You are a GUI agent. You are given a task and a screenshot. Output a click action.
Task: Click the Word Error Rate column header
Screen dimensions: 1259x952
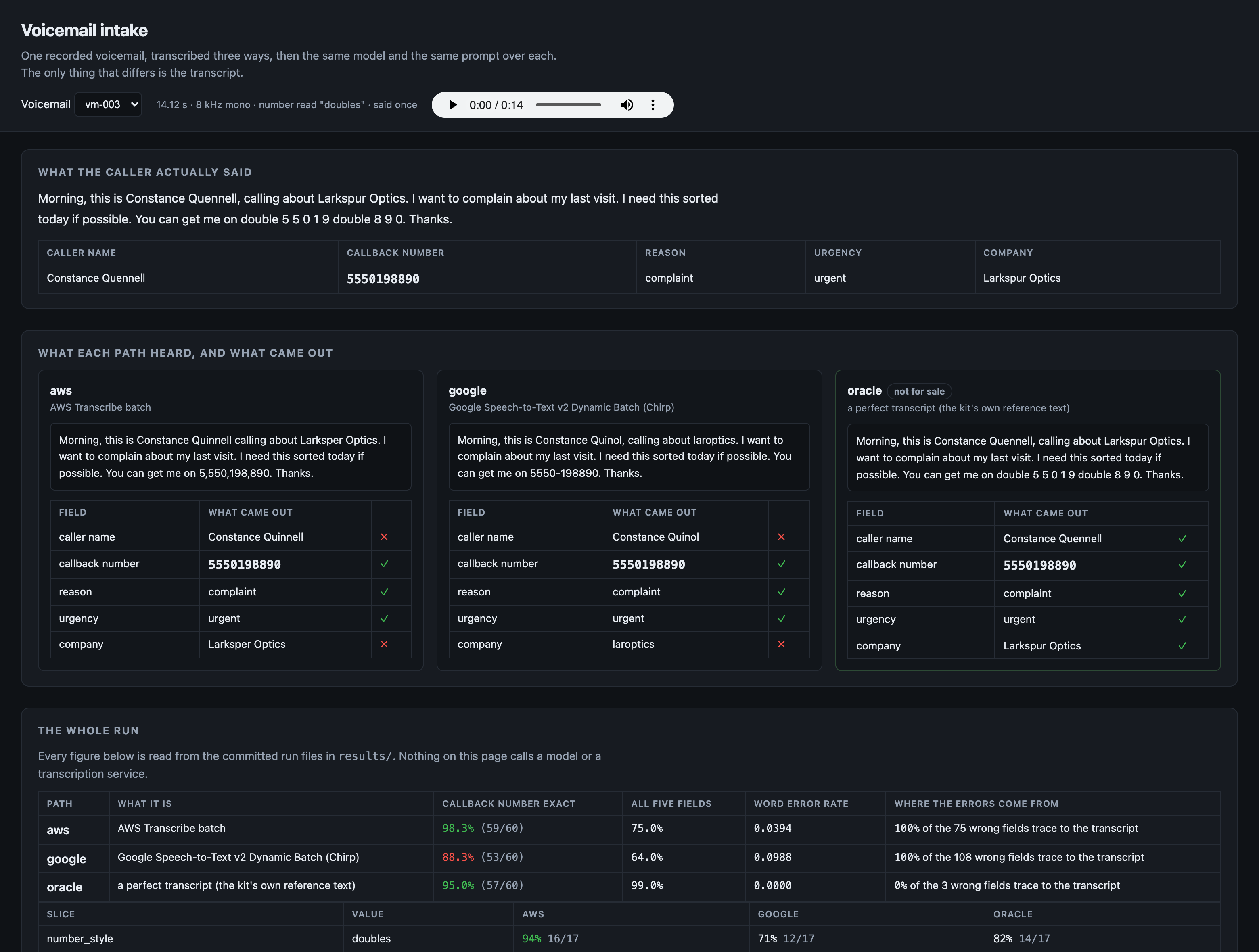801,804
